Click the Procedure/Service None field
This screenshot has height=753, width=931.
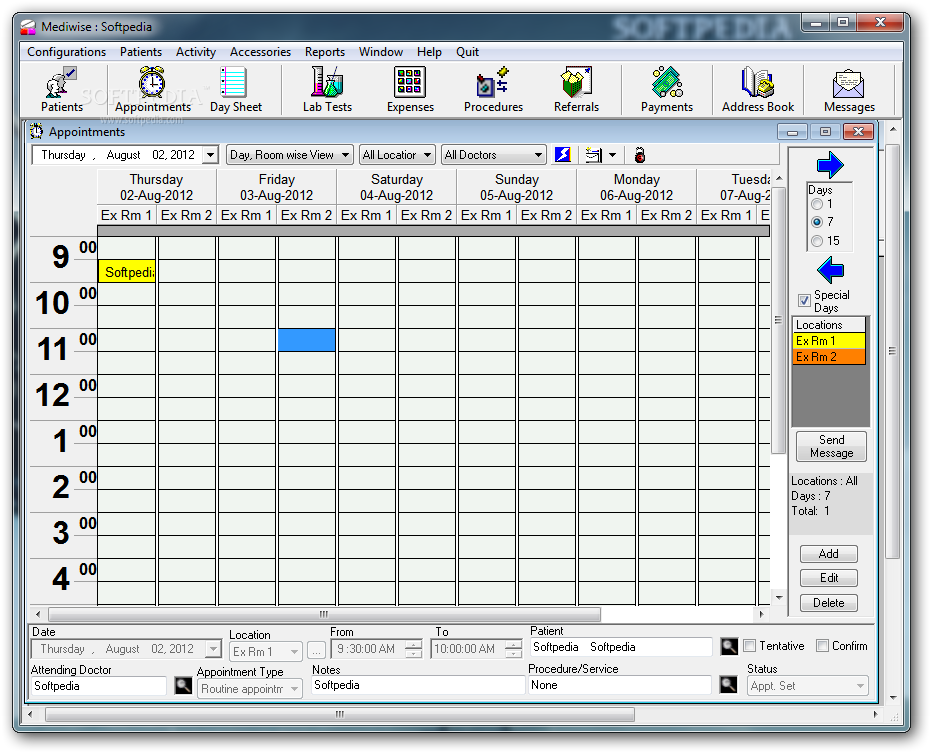coord(619,685)
